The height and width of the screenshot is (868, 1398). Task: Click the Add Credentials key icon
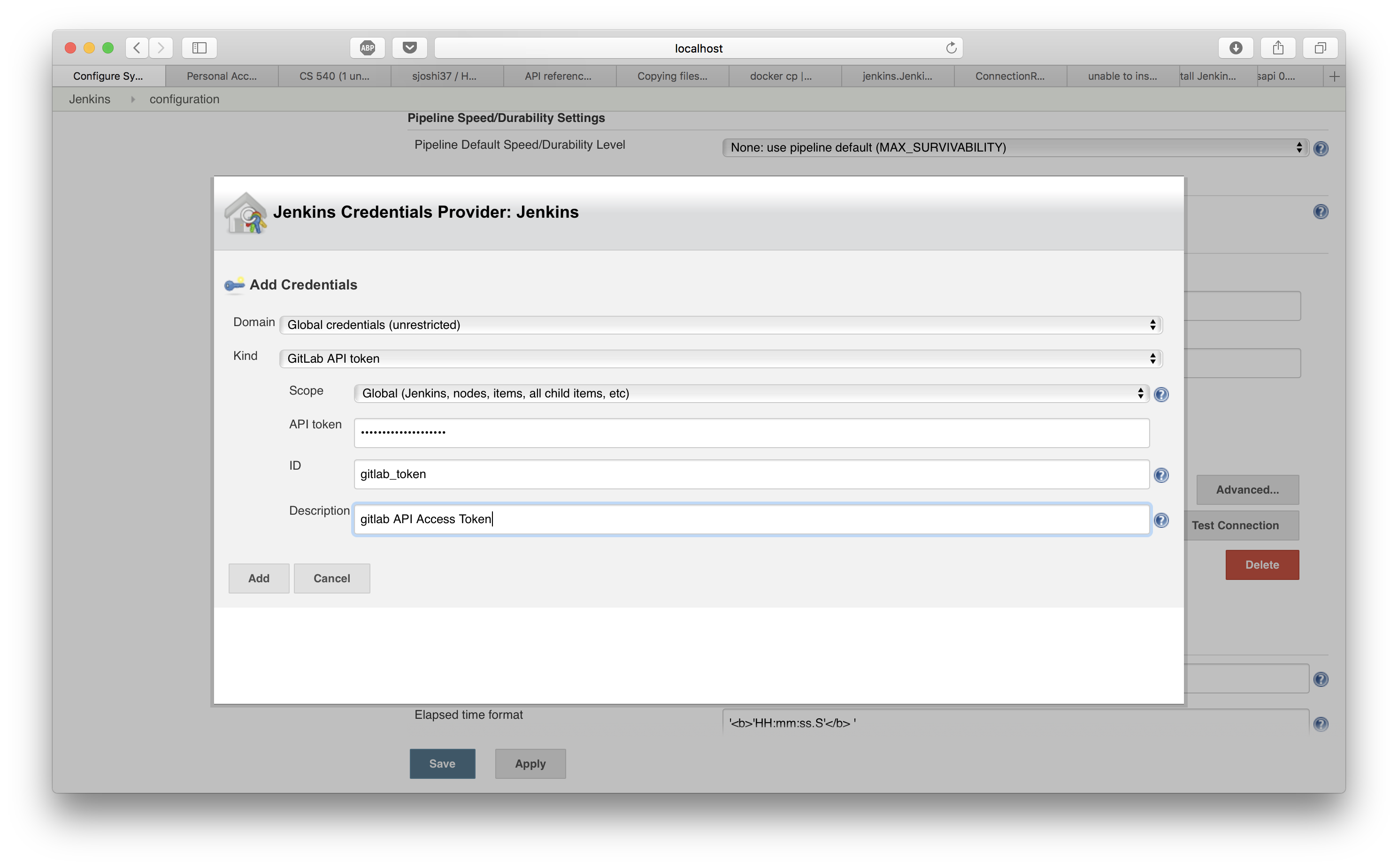[234, 284]
